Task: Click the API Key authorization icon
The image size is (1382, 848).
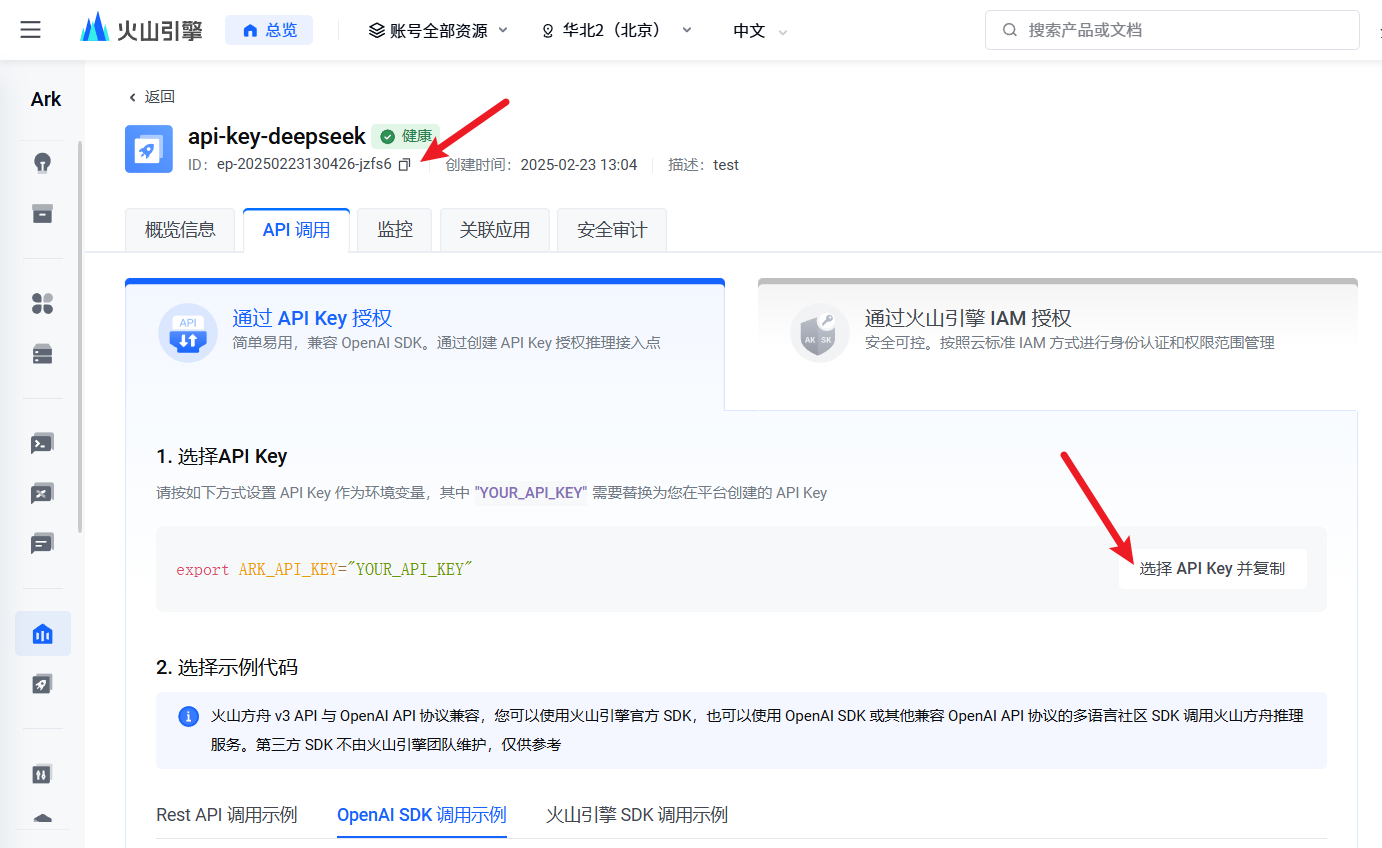Action: tap(187, 330)
